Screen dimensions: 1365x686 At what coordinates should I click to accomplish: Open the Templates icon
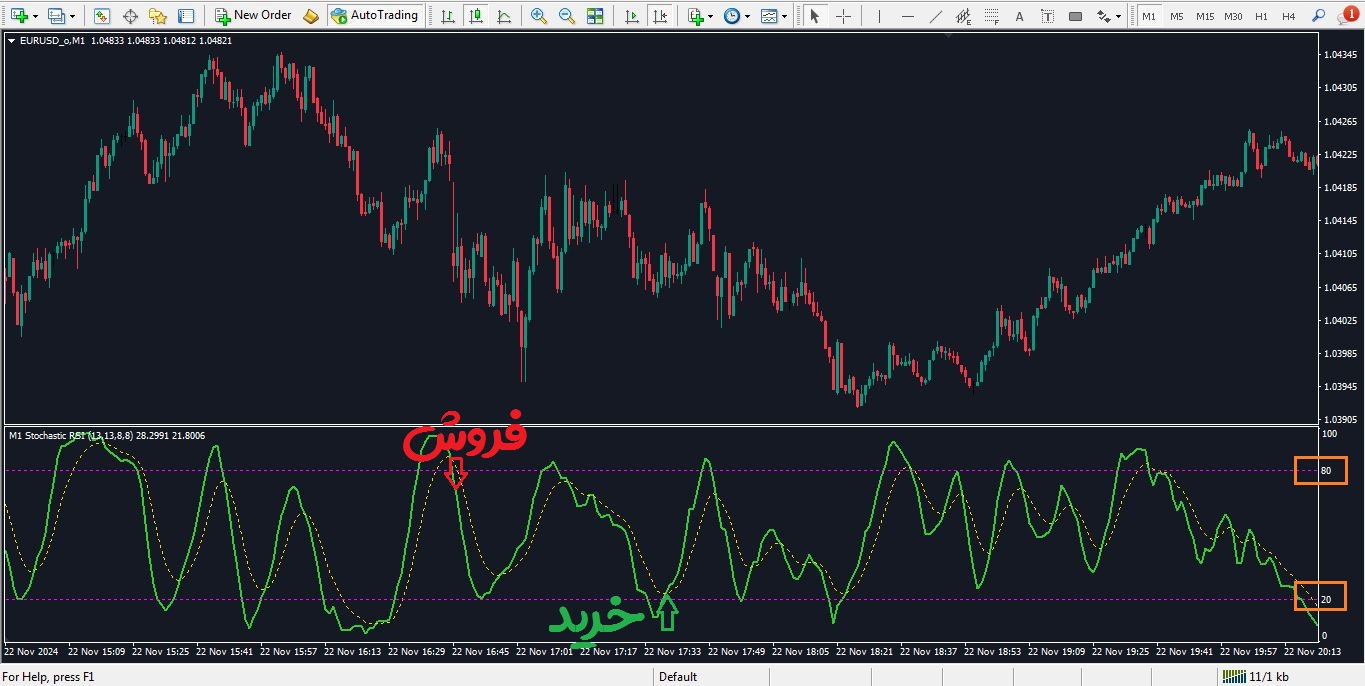[x=769, y=16]
